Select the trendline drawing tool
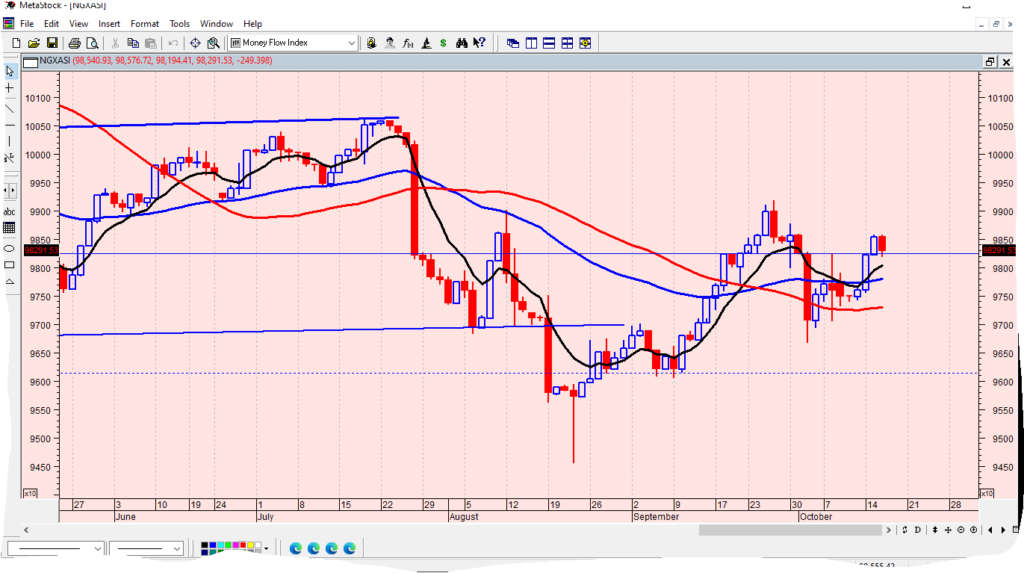This screenshot has height=573, width=1024. [x=10, y=109]
